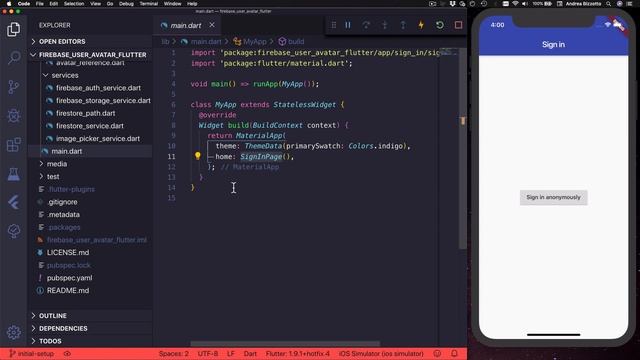The image size is (640, 360).
Task: Trigger Hot Reload lightning icon
Action: (x=421, y=25)
